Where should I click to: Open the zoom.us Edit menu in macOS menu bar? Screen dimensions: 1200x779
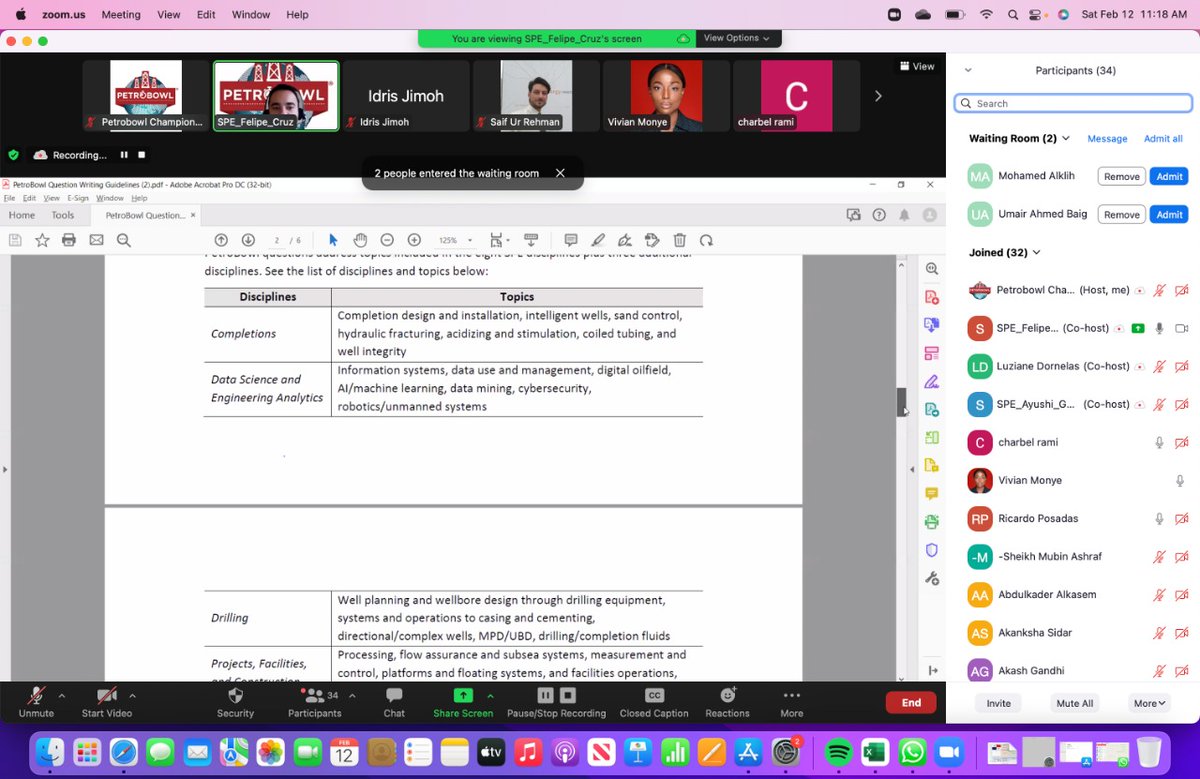[206, 15]
